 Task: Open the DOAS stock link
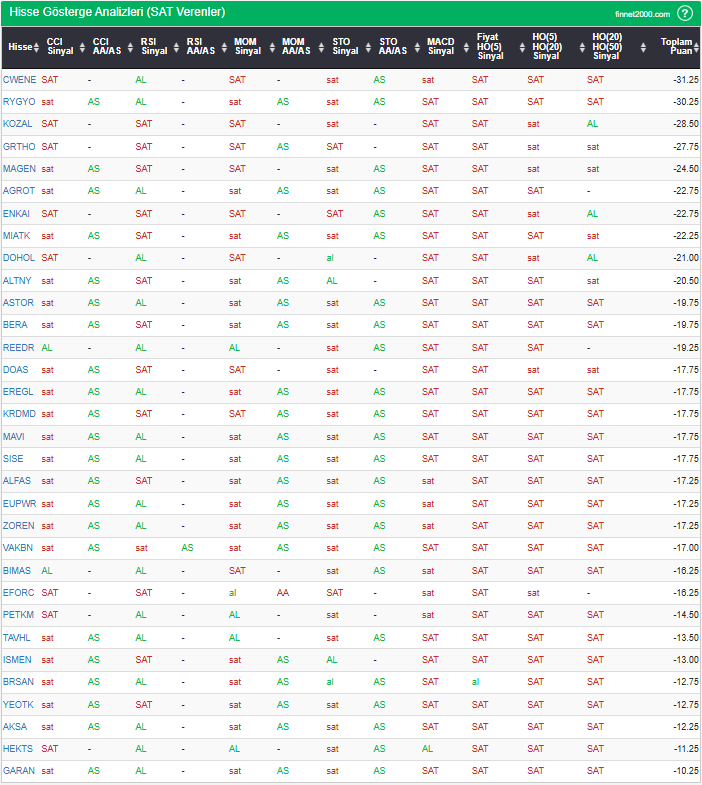[16, 370]
